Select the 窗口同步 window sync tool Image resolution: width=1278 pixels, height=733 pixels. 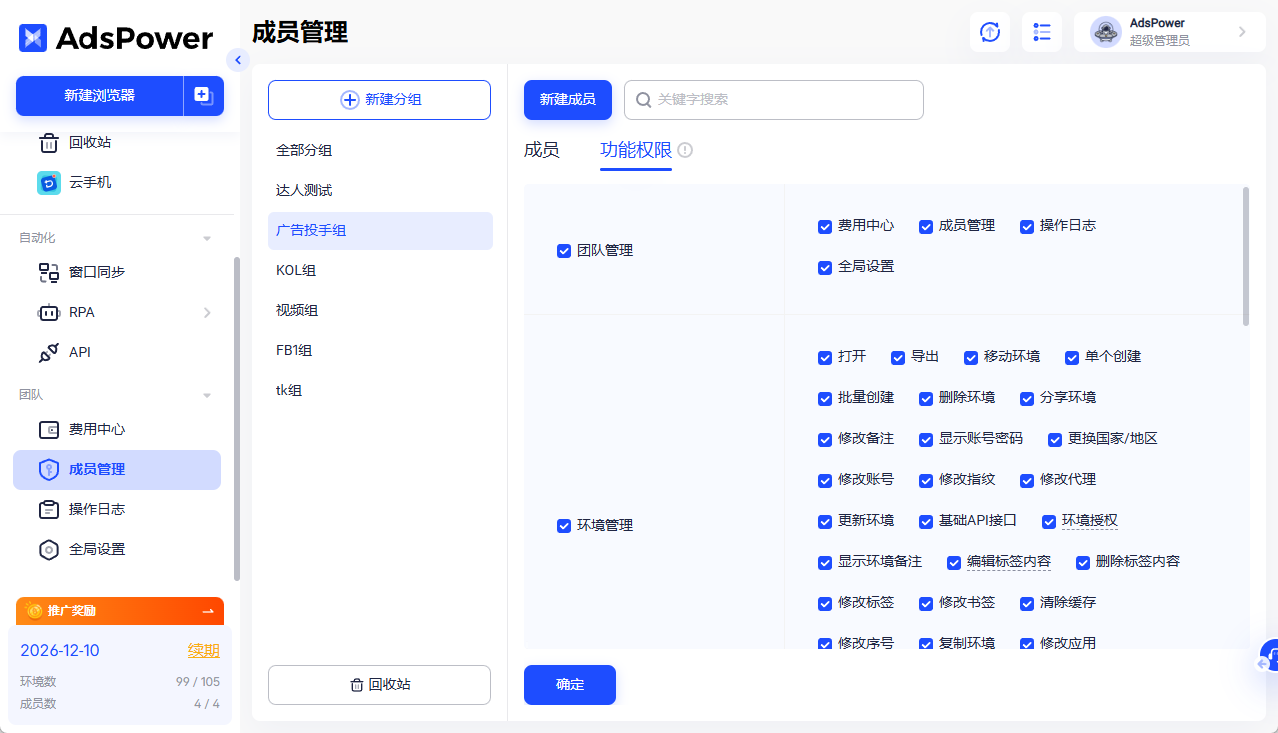[x=97, y=271]
